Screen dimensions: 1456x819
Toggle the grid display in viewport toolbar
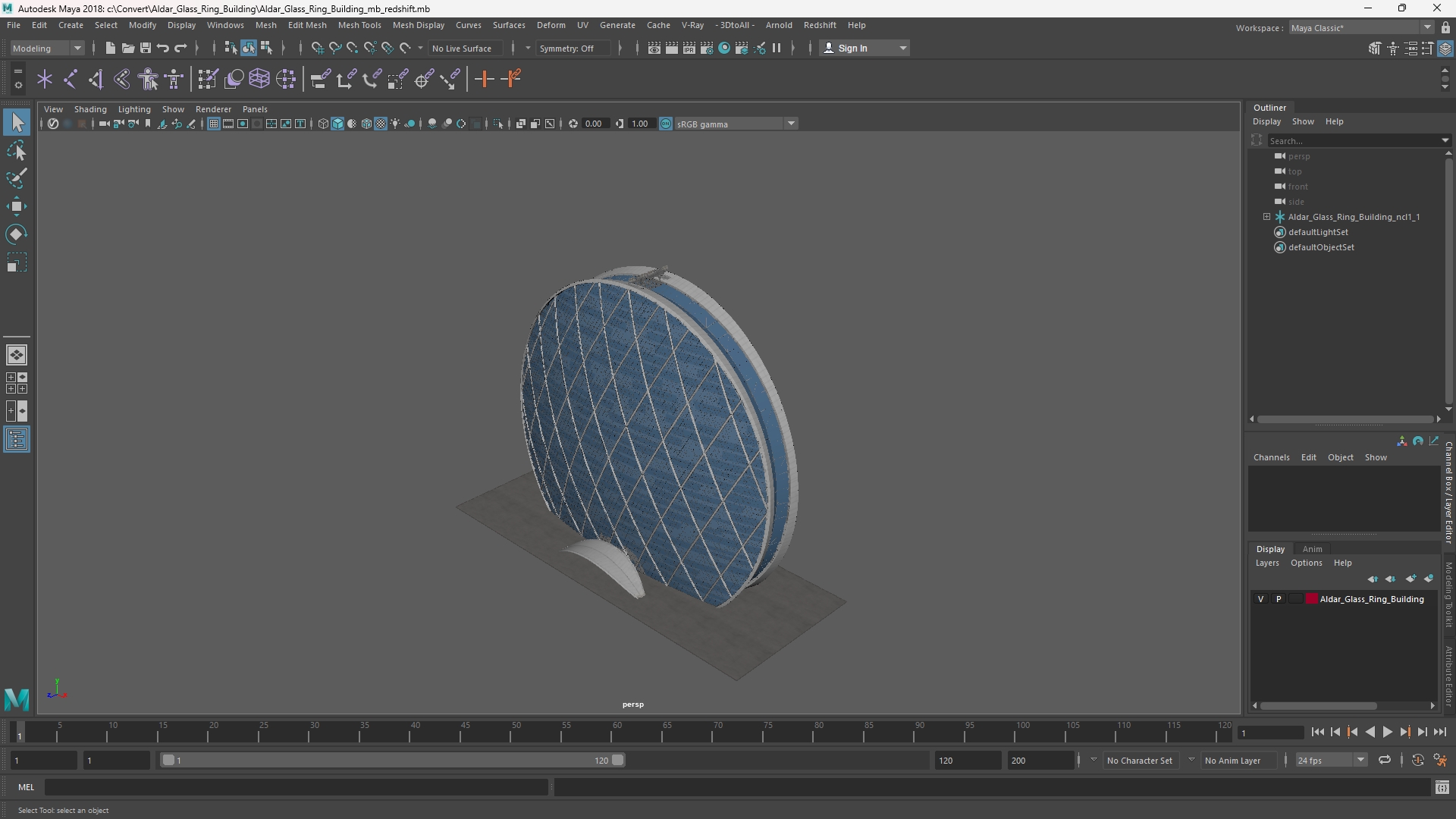pyautogui.click(x=214, y=124)
